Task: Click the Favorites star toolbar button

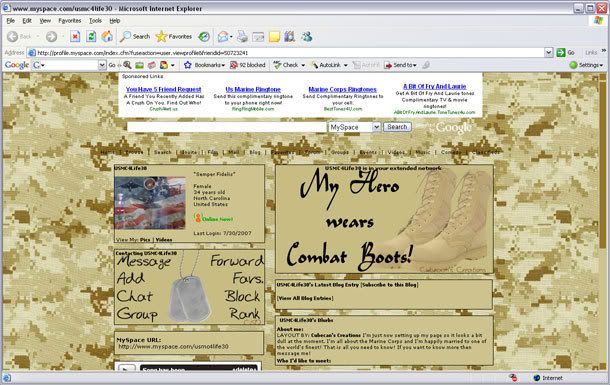Action: [174, 37]
